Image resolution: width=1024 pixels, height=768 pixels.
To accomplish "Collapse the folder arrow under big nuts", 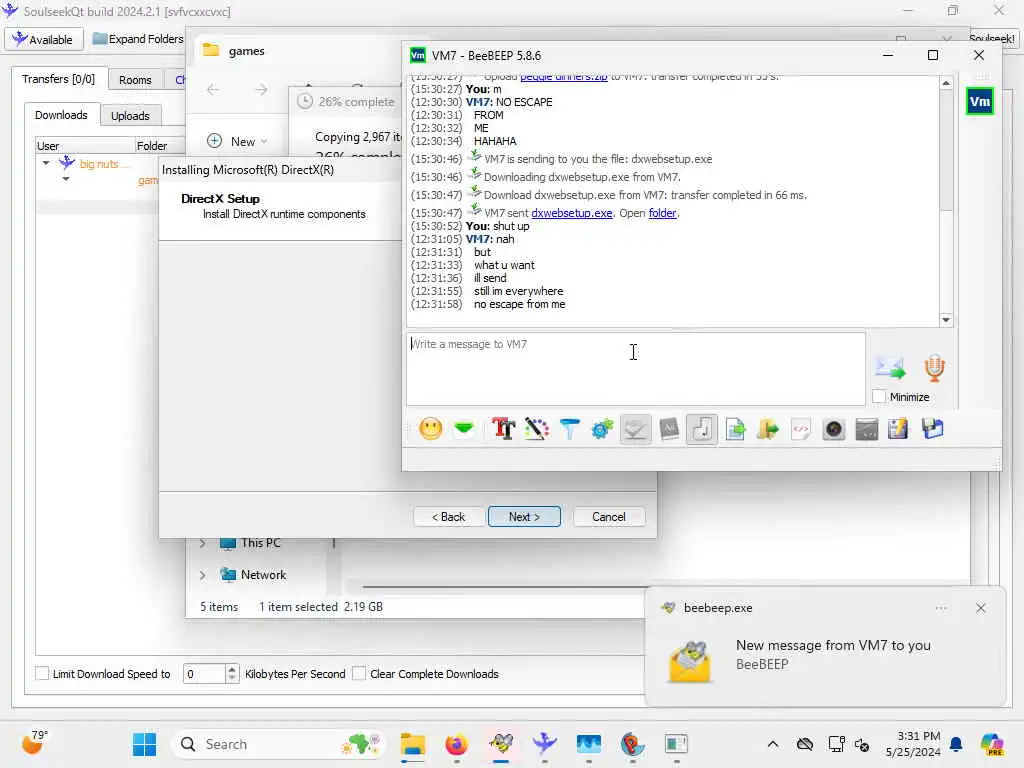I will (66, 179).
